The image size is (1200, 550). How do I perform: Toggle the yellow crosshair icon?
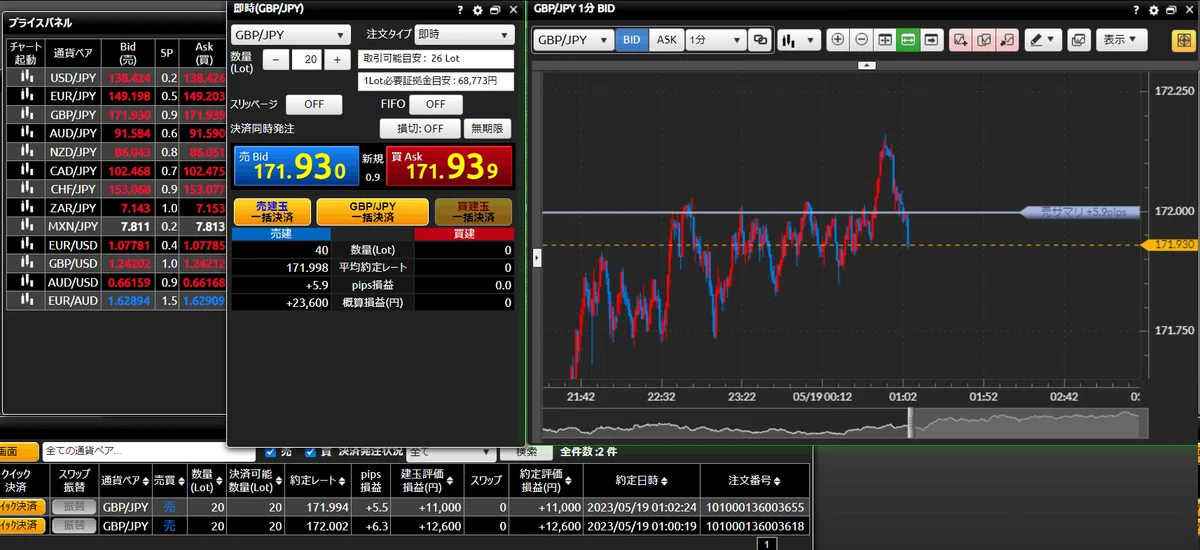pyautogui.click(x=1182, y=41)
